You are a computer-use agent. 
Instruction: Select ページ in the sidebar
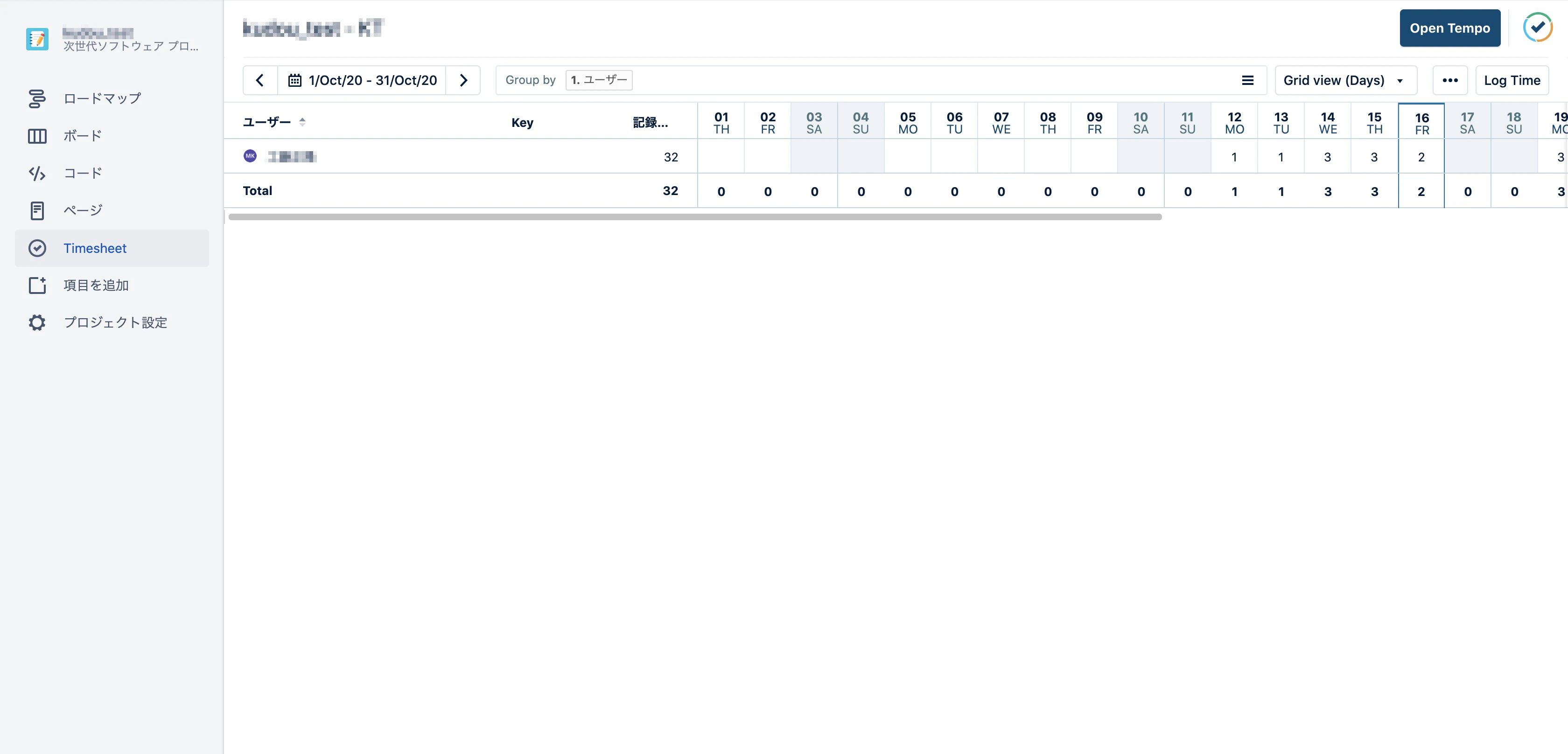tap(112, 210)
